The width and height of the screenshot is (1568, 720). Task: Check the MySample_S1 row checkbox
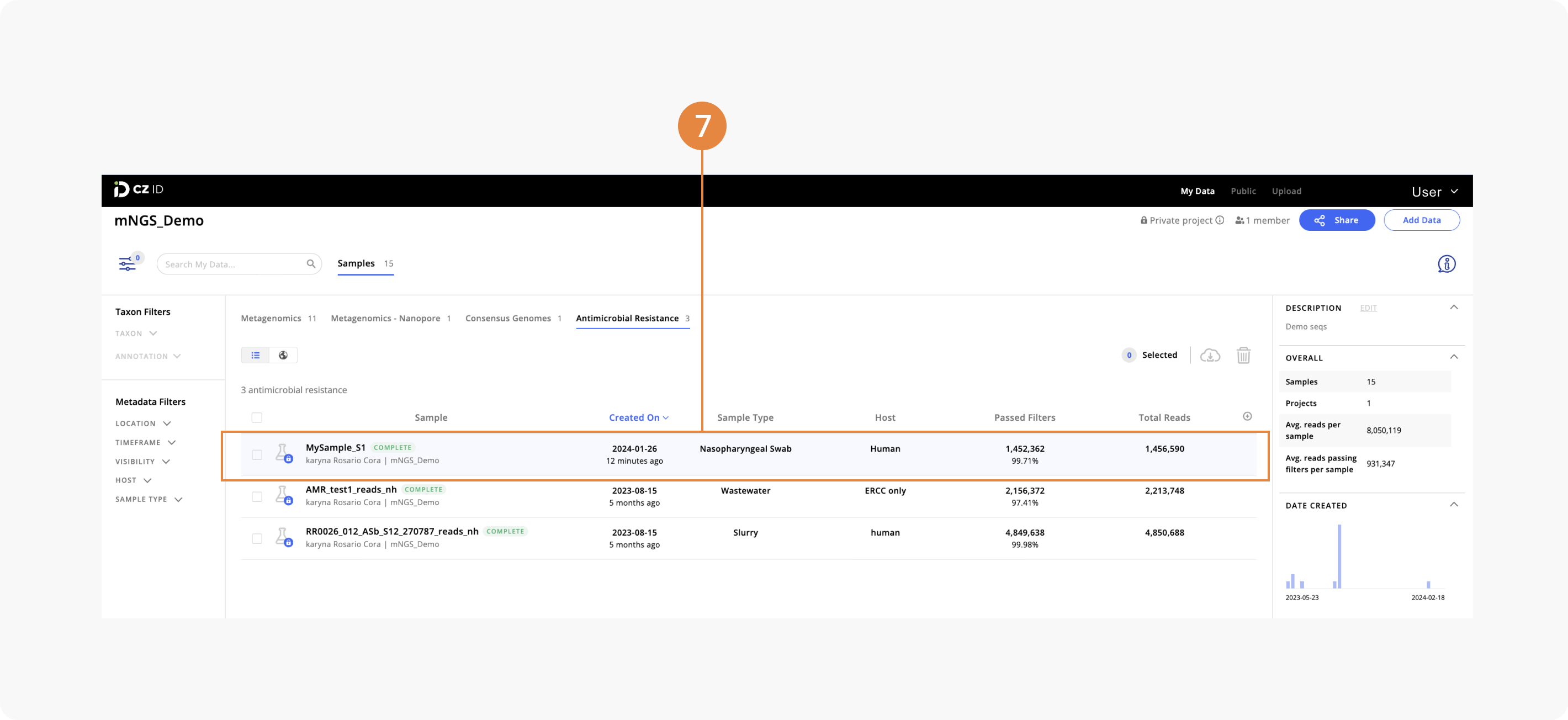coord(257,454)
